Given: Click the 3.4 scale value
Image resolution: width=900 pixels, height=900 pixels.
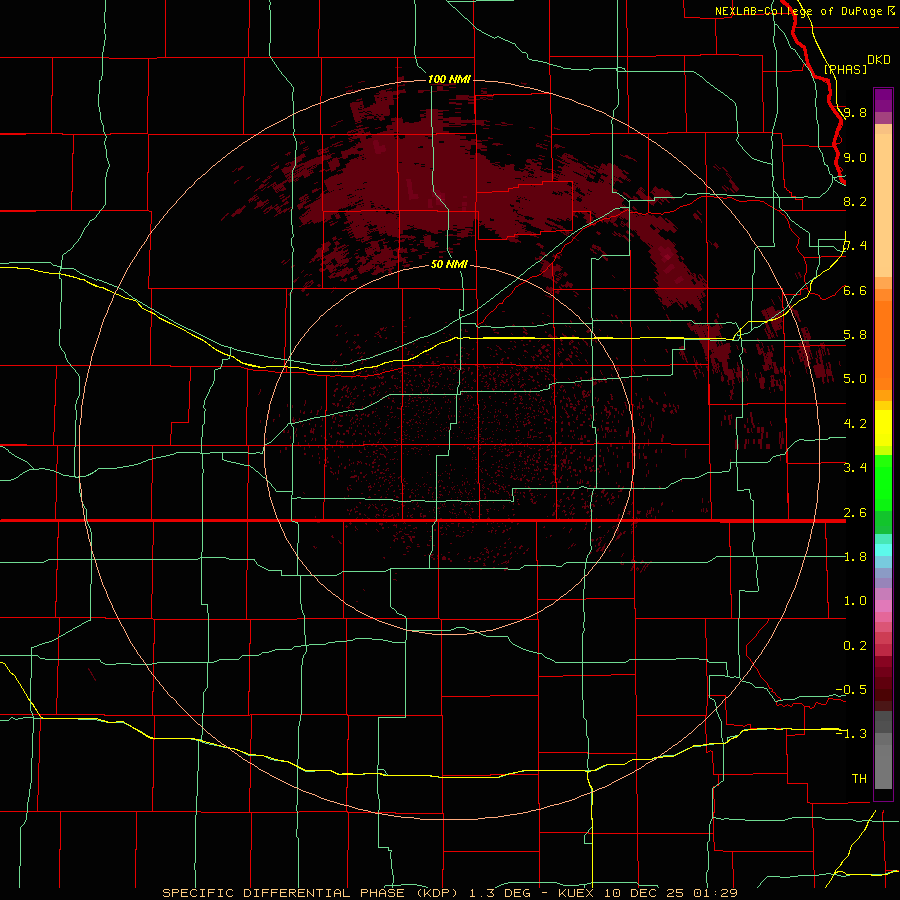Looking at the screenshot, I should 855,468.
